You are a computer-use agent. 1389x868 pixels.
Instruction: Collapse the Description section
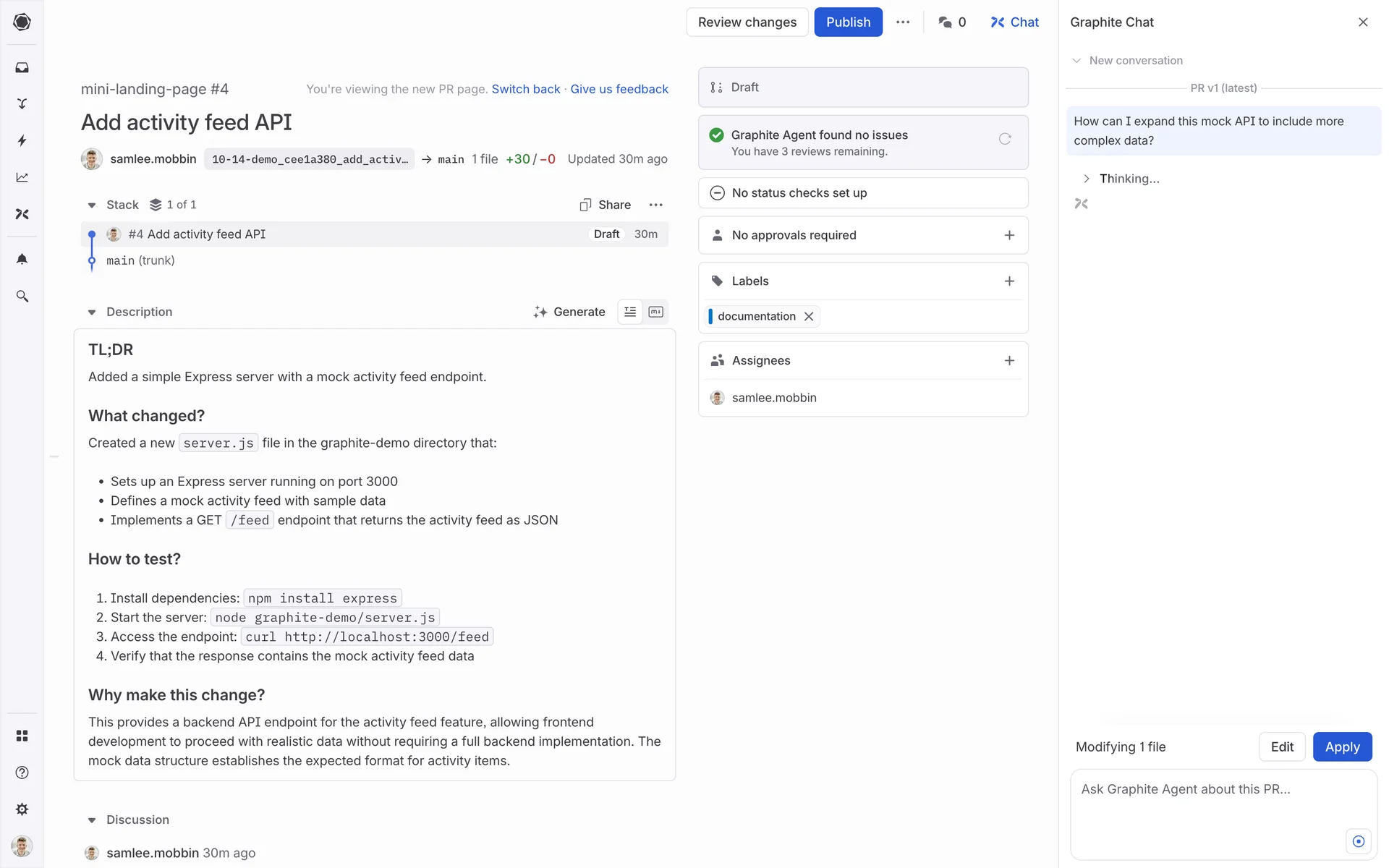tap(92, 312)
